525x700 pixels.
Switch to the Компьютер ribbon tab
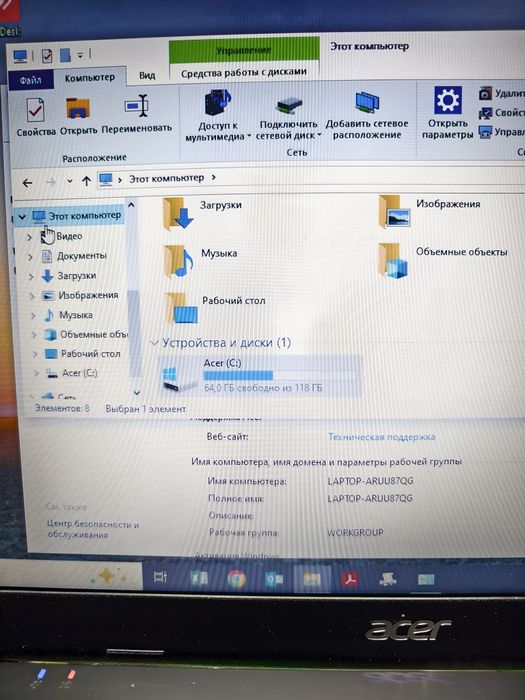coord(90,78)
